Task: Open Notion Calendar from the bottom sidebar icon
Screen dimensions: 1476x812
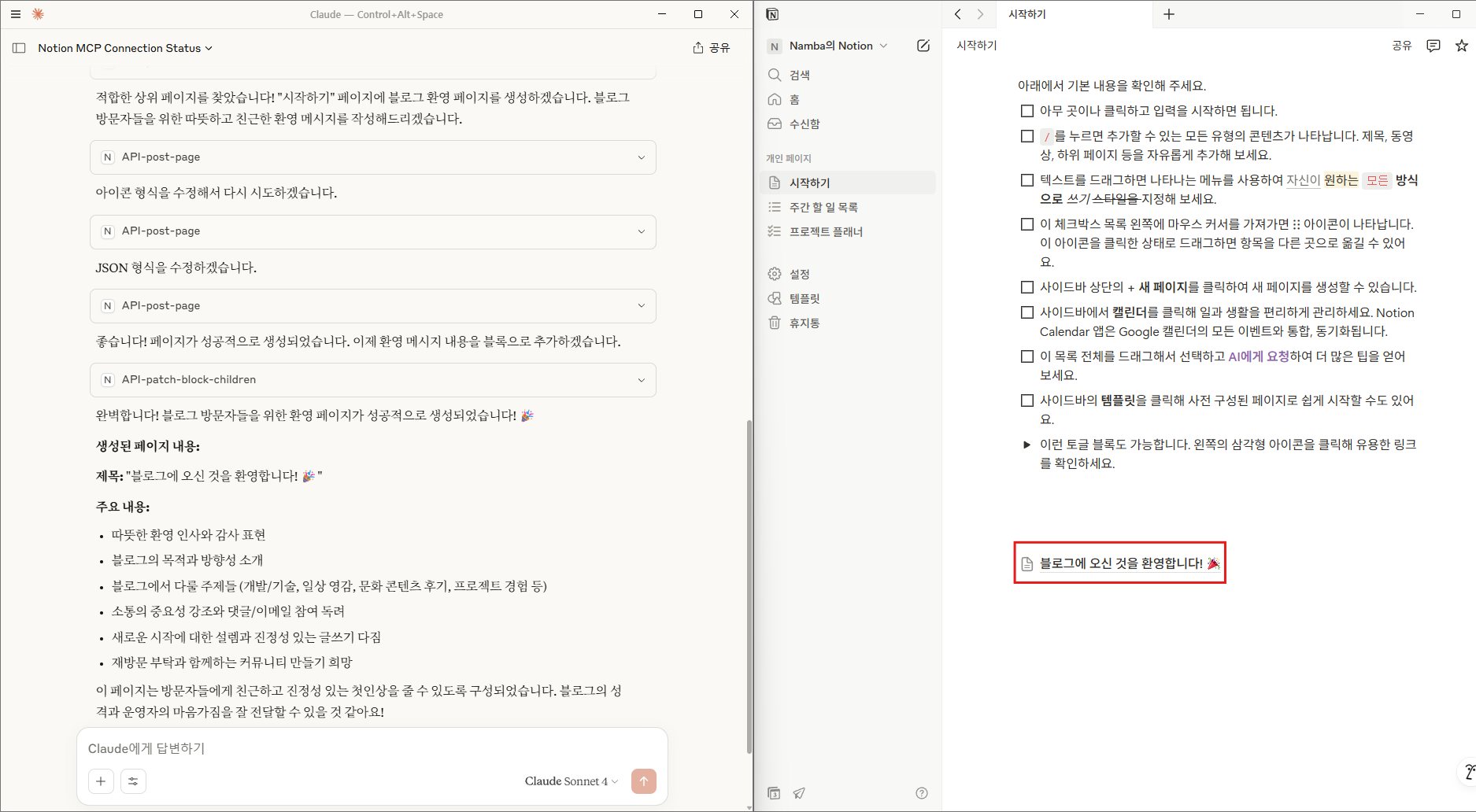Action: (x=774, y=793)
